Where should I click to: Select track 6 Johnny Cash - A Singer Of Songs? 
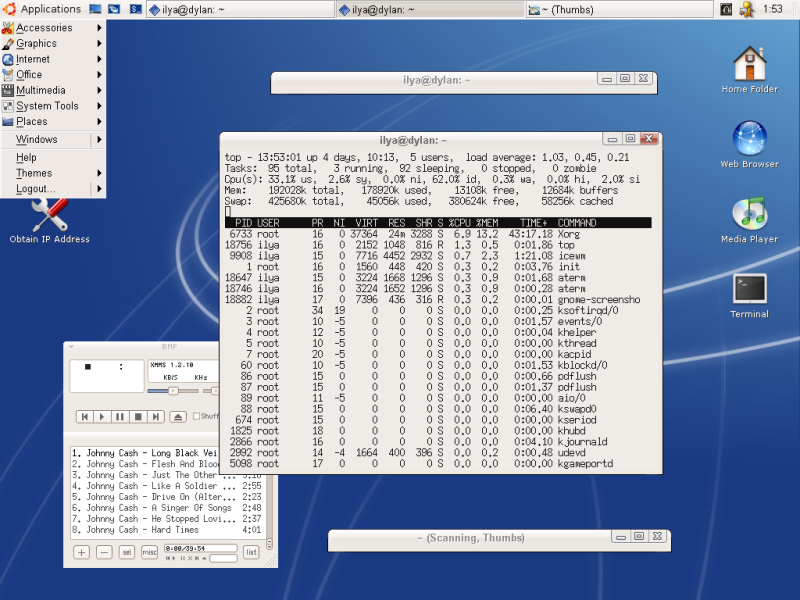tap(166, 508)
